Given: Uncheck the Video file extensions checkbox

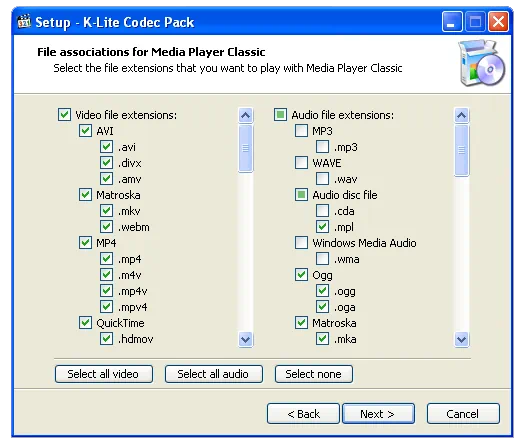Looking at the screenshot, I should [x=64, y=115].
